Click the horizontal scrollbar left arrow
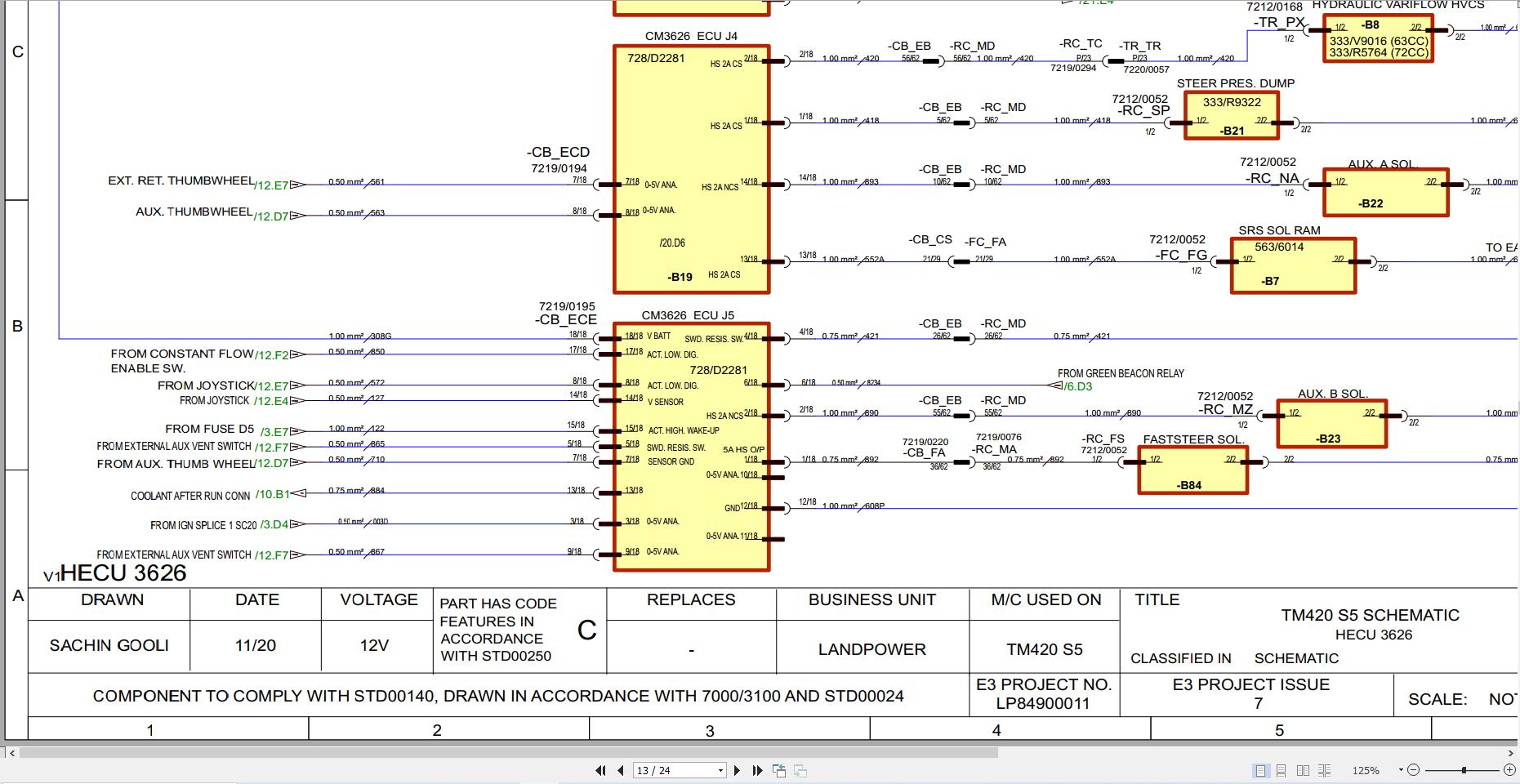The height and width of the screenshot is (784, 1520). tap(10, 753)
